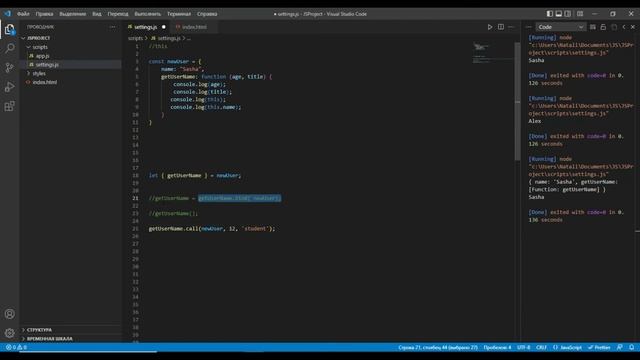This screenshot has height=360, width=640.
Task: Open the Run and Debug view
Action: [x=9, y=87]
